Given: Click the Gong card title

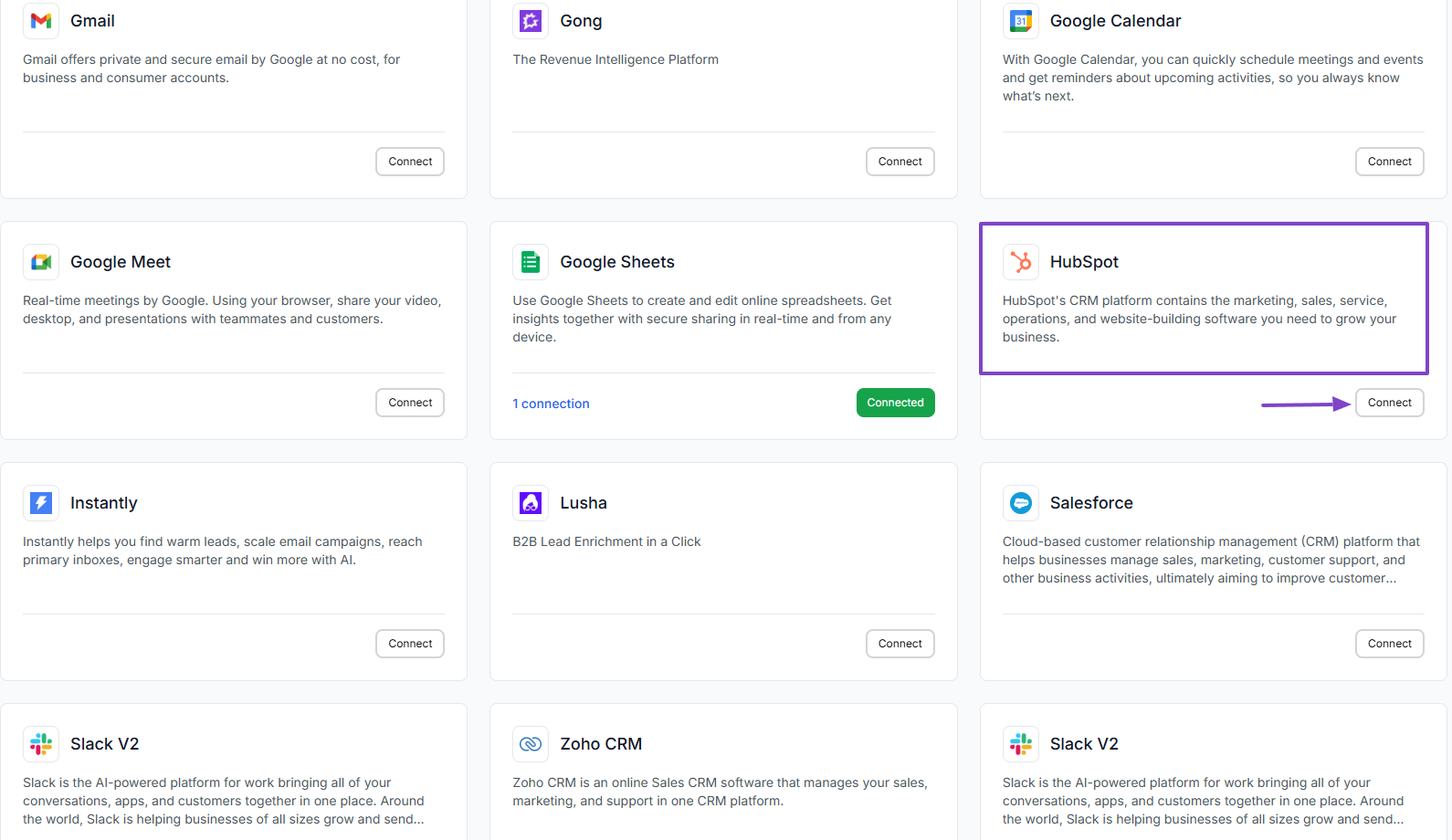Looking at the screenshot, I should point(581,21).
